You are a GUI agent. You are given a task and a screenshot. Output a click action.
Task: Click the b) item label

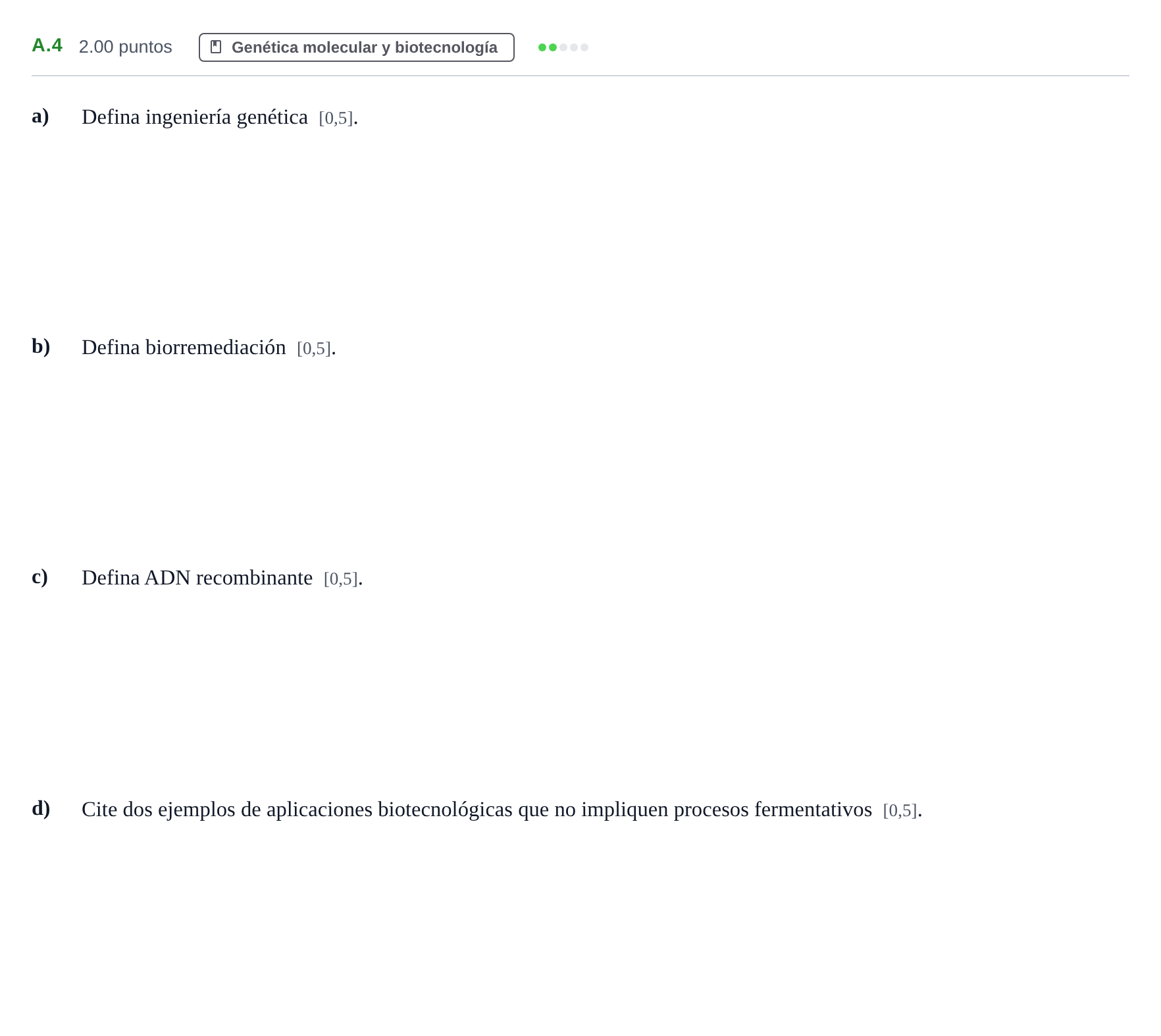coord(41,346)
